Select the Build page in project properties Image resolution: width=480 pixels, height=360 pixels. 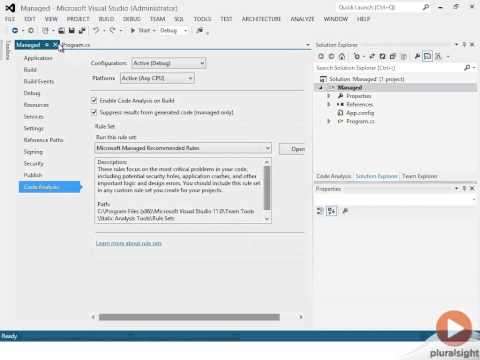[30, 70]
